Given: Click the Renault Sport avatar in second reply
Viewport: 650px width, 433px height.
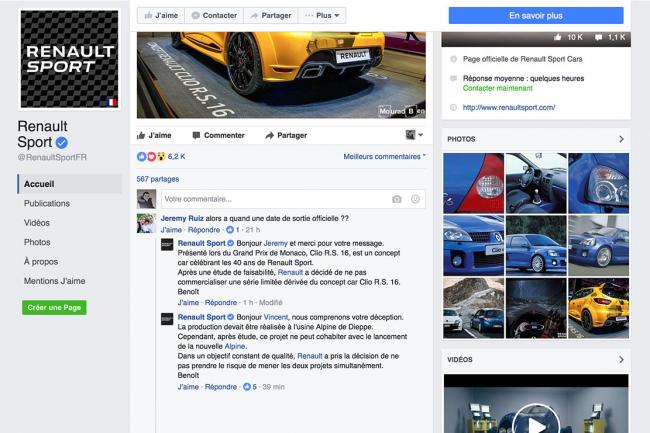Looking at the screenshot, I should coord(167,319).
